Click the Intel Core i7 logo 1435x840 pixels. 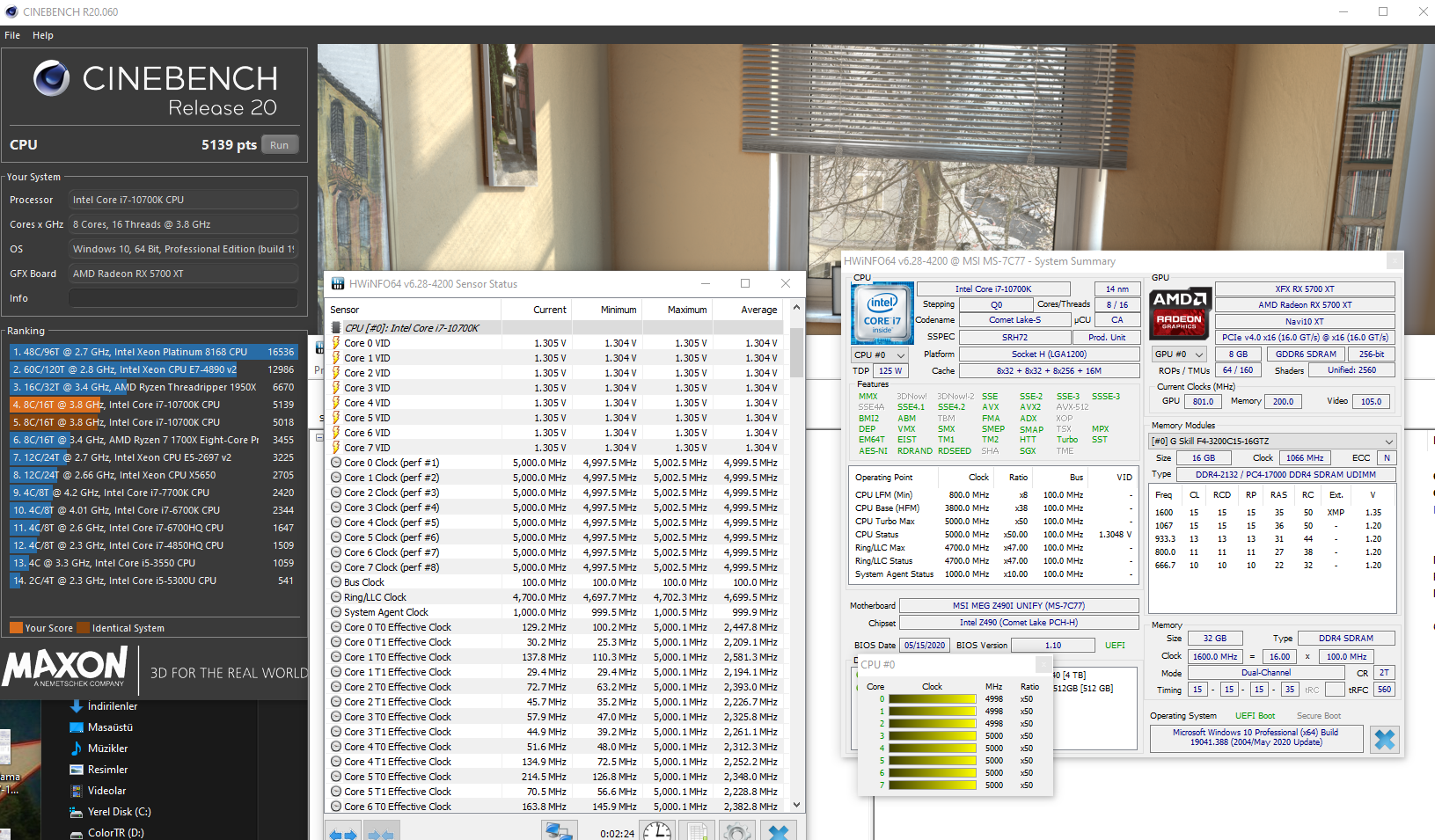coord(882,314)
